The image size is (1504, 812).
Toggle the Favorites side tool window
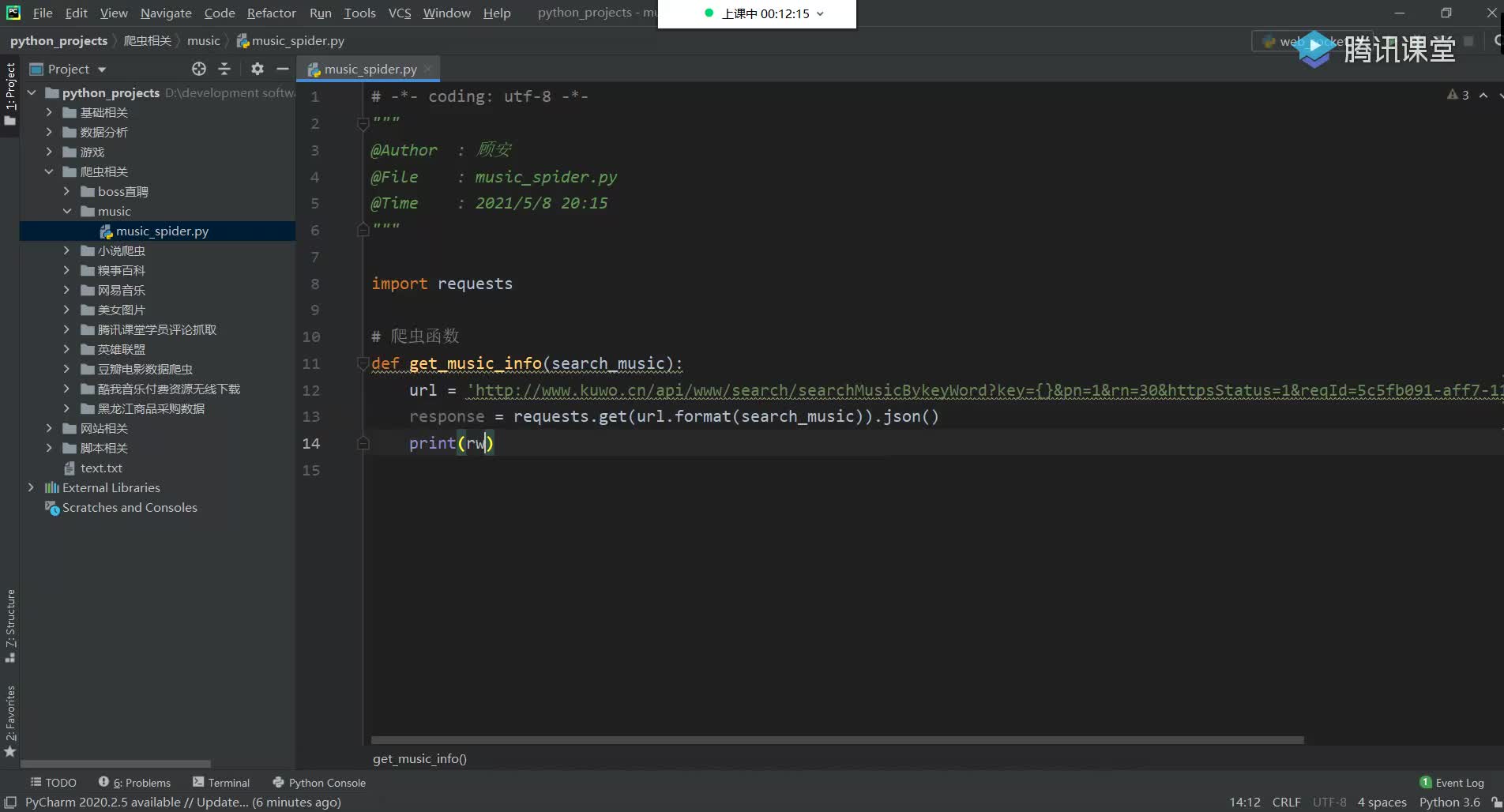(x=10, y=720)
